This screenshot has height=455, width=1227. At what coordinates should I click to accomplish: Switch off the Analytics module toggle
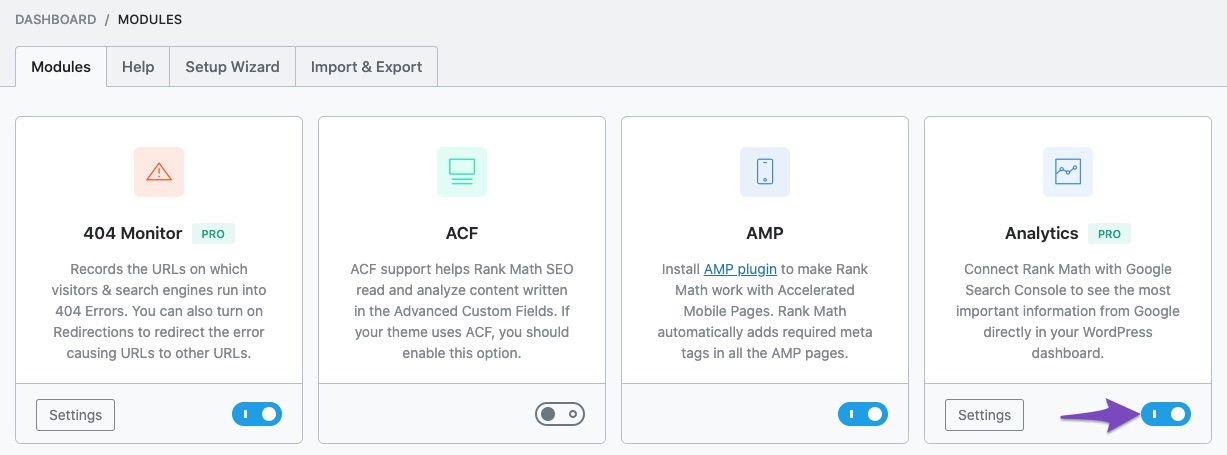(1166, 414)
